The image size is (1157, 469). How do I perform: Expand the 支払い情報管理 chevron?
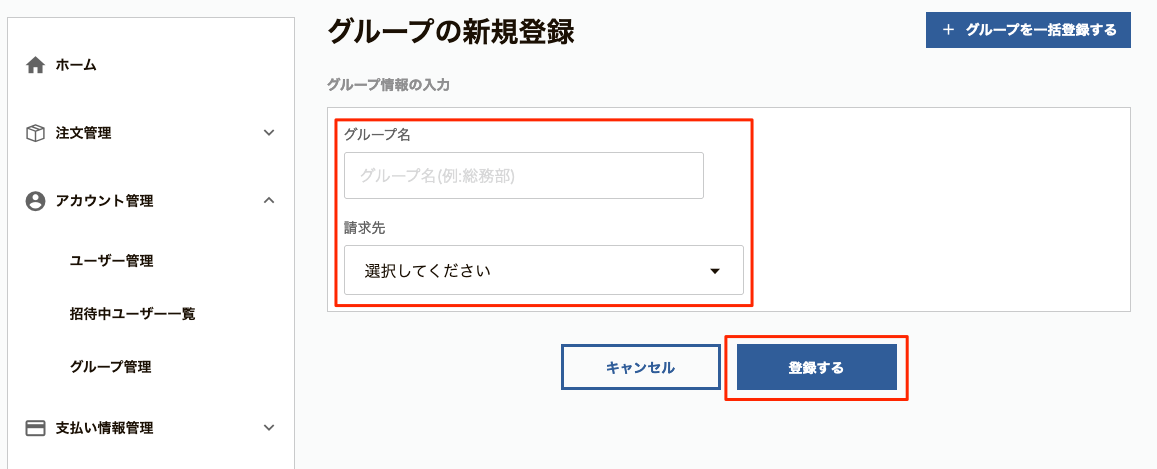pyautogui.click(x=269, y=428)
